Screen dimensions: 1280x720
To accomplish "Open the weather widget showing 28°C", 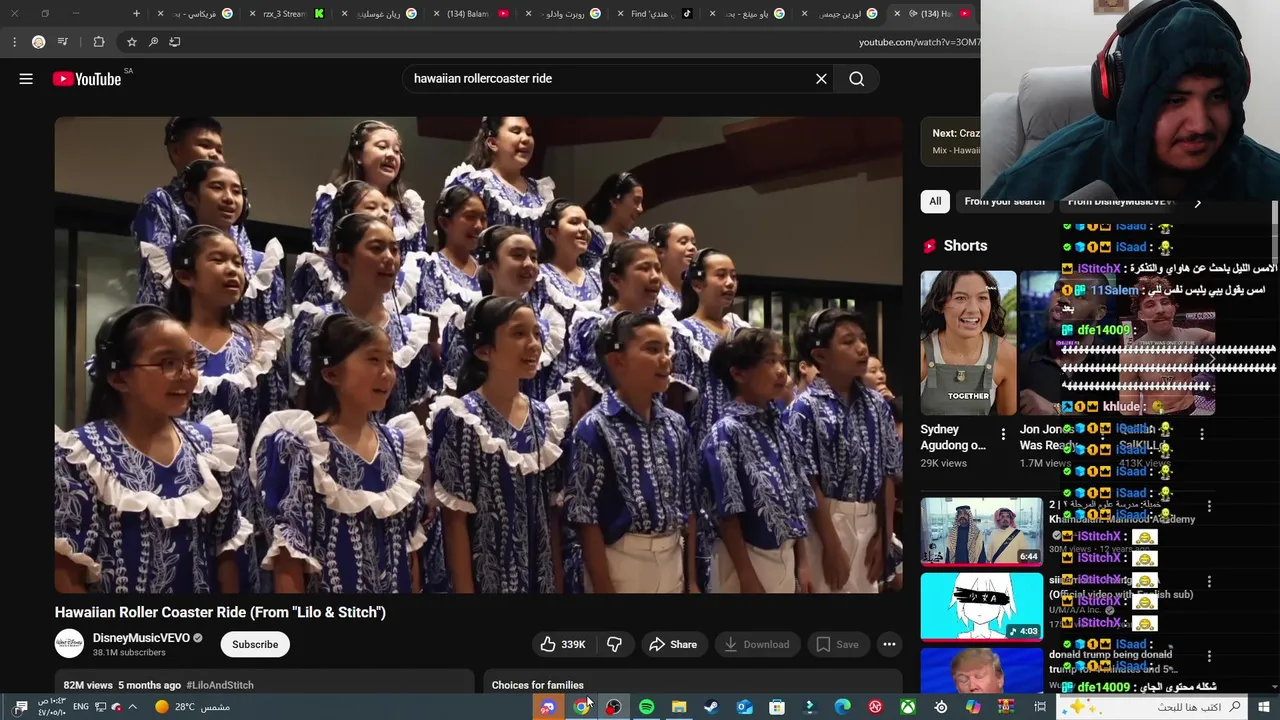I will [x=193, y=707].
